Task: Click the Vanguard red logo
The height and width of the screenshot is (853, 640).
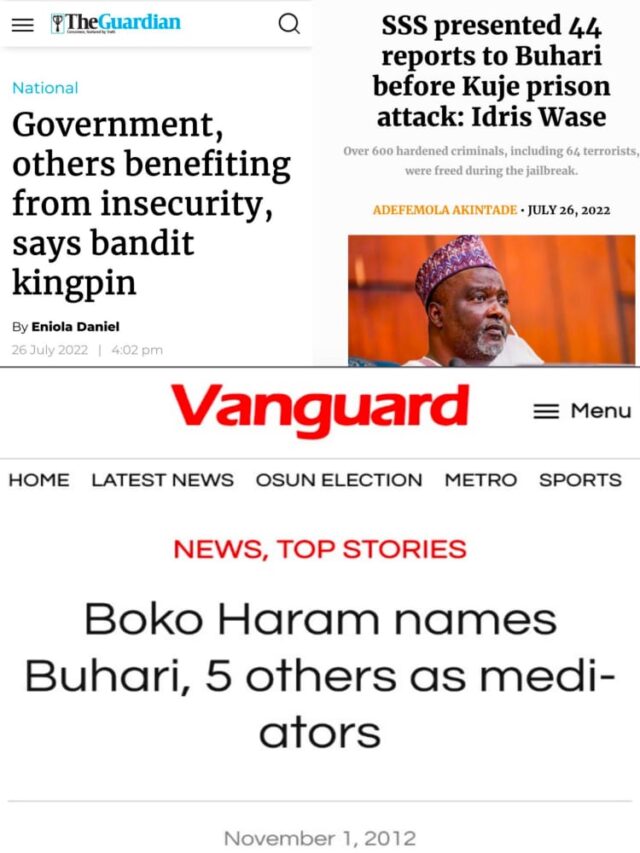Action: (x=319, y=409)
